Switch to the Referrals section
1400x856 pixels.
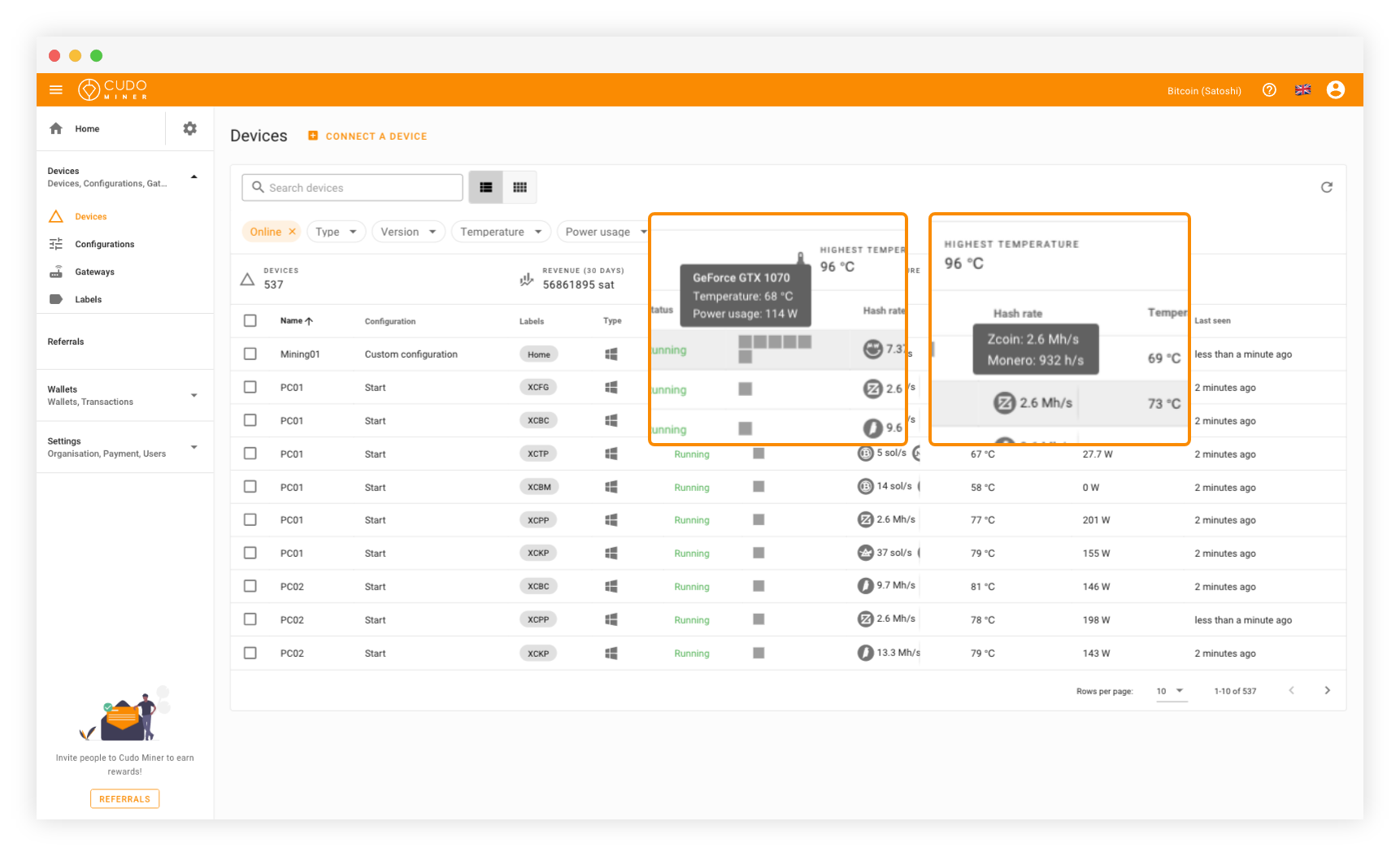(66, 341)
